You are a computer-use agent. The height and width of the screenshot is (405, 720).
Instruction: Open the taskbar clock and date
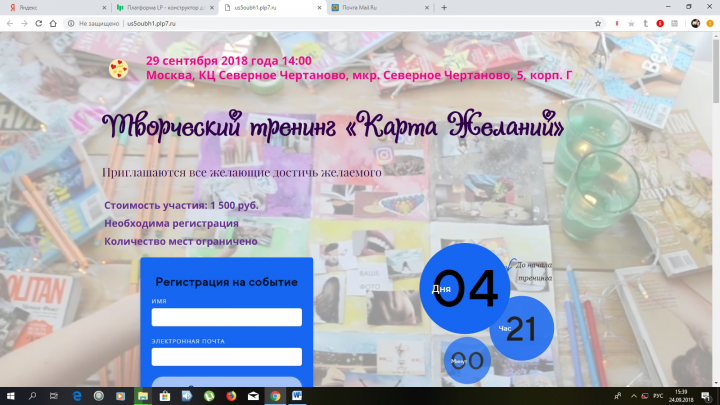[x=681, y=396]
